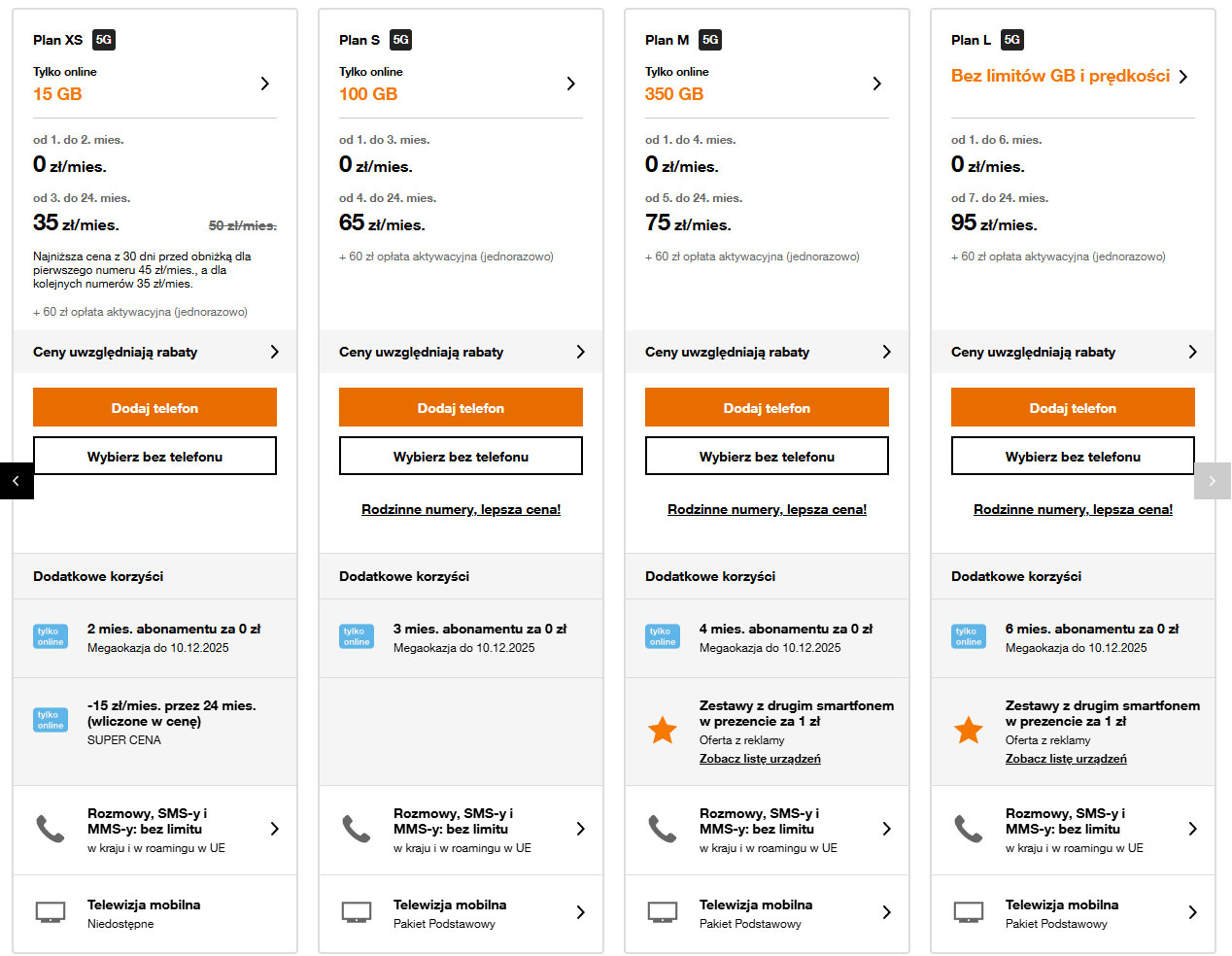Show next plans with right carousel arrow
This screenshot has width=1232, height=956.
click(1212, 481)
